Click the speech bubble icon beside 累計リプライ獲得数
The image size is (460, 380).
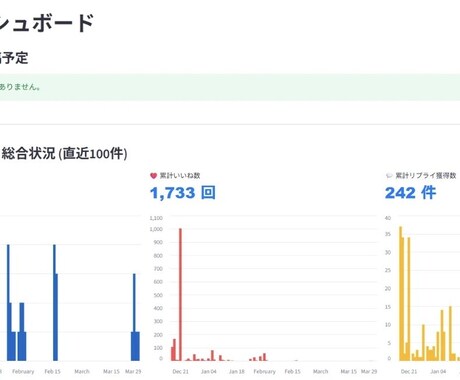tap(389, 176)
